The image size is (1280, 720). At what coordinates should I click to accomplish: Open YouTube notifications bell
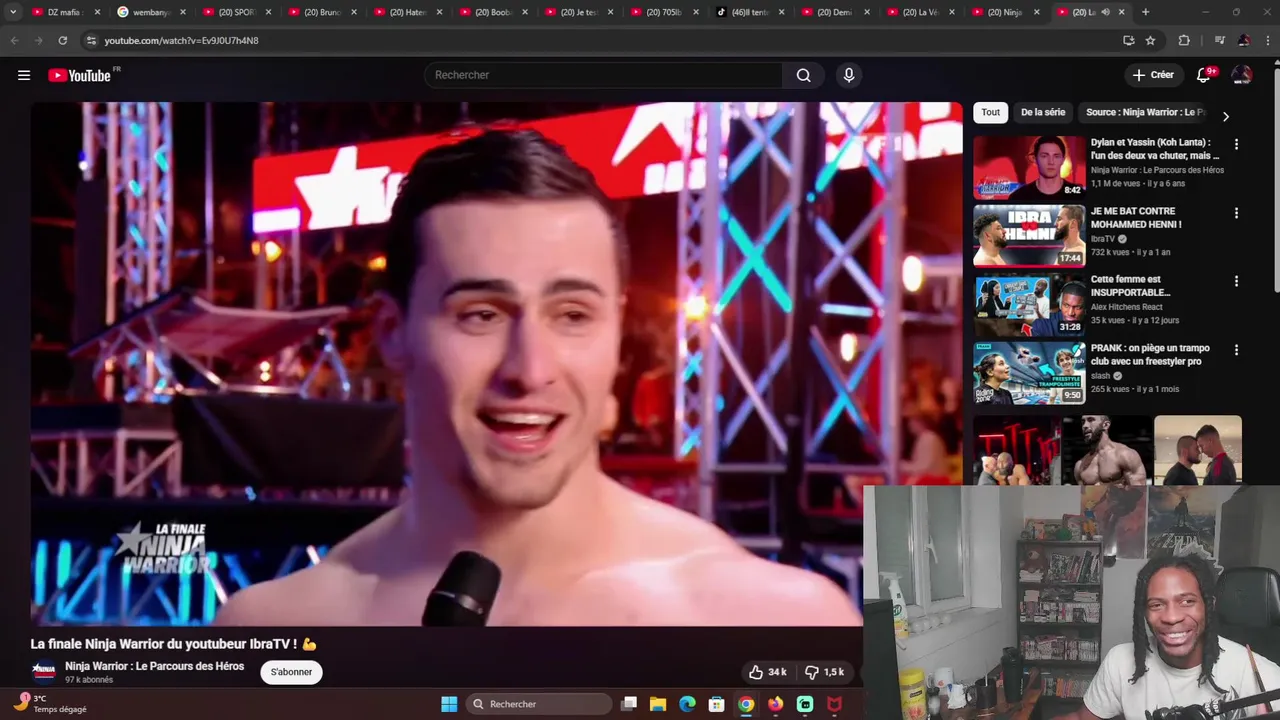tap(1204, 75)
